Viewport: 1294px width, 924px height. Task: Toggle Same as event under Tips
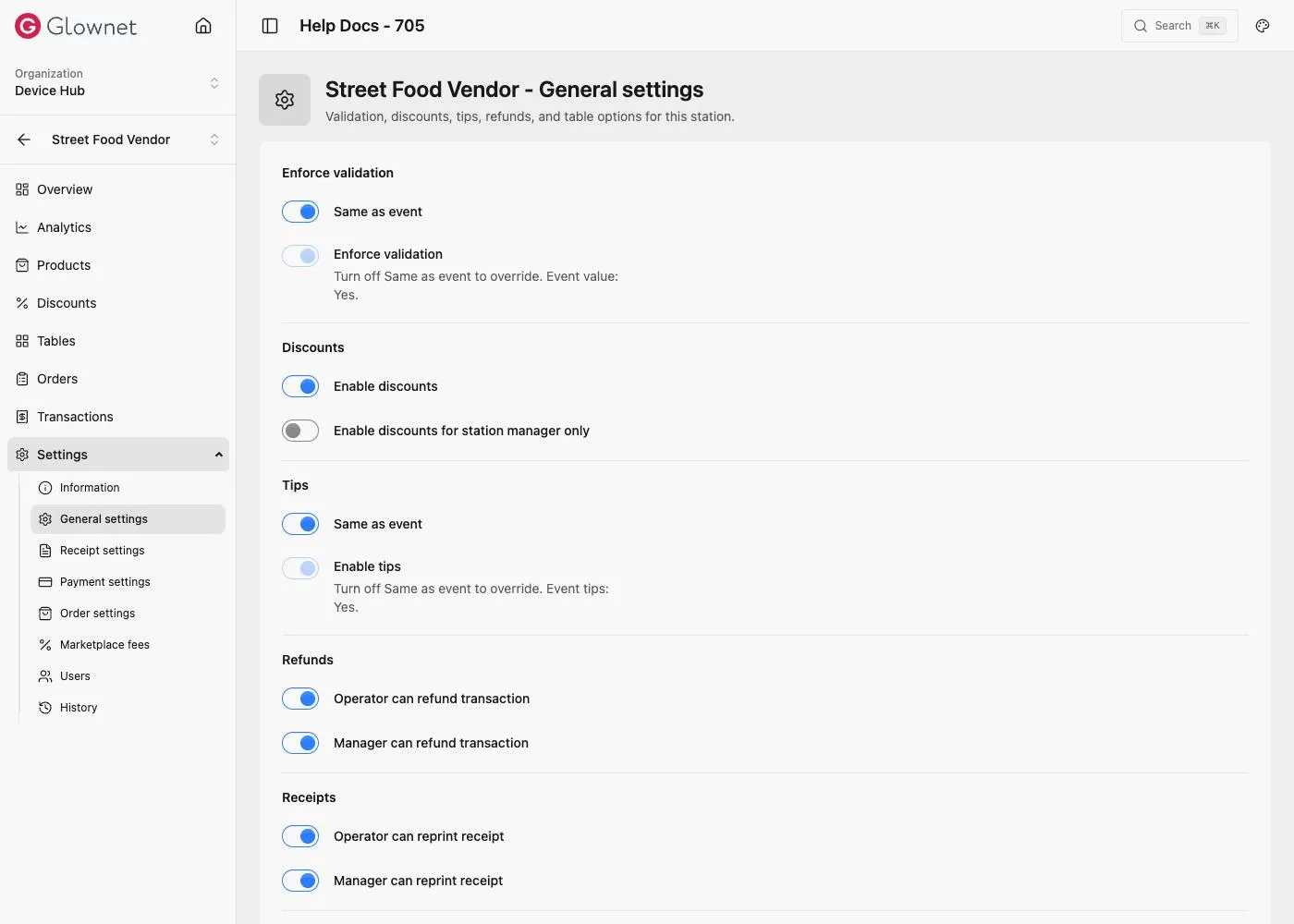pyautogui.click(x=300, y=524)
